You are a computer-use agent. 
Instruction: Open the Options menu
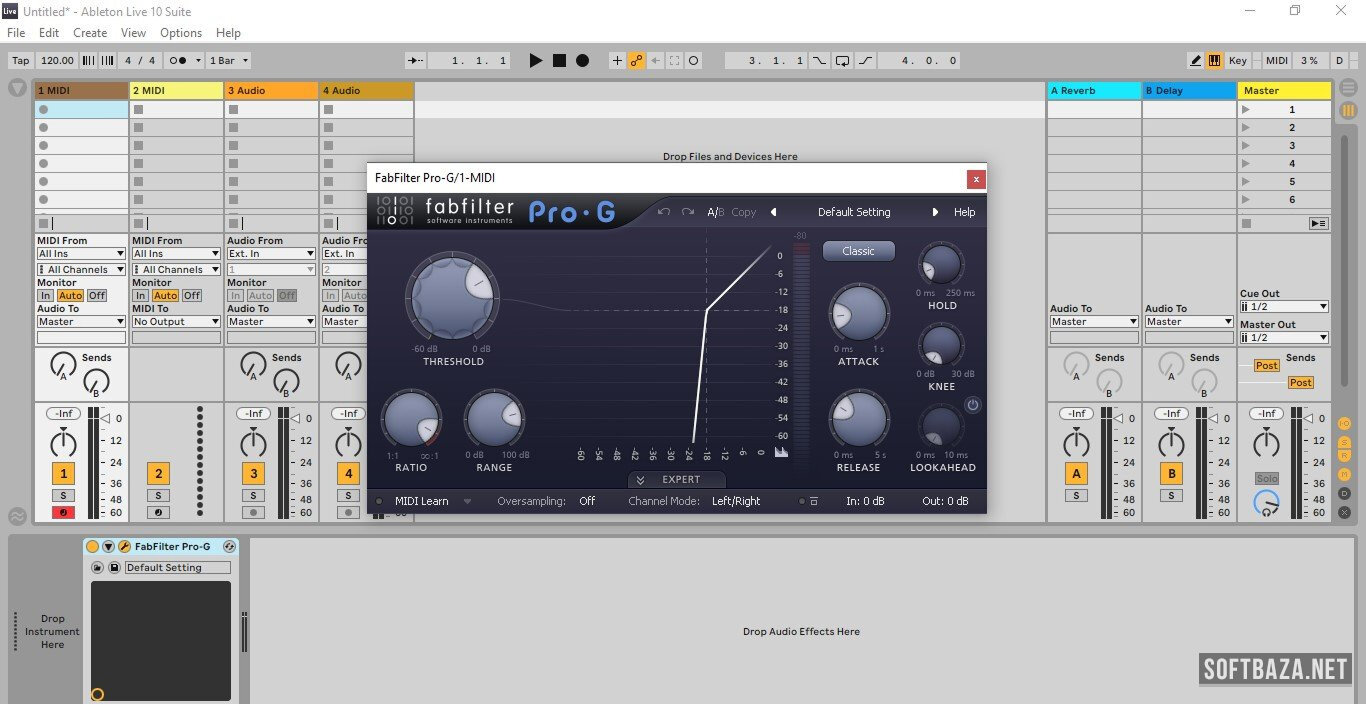click(x=181, y=33)
